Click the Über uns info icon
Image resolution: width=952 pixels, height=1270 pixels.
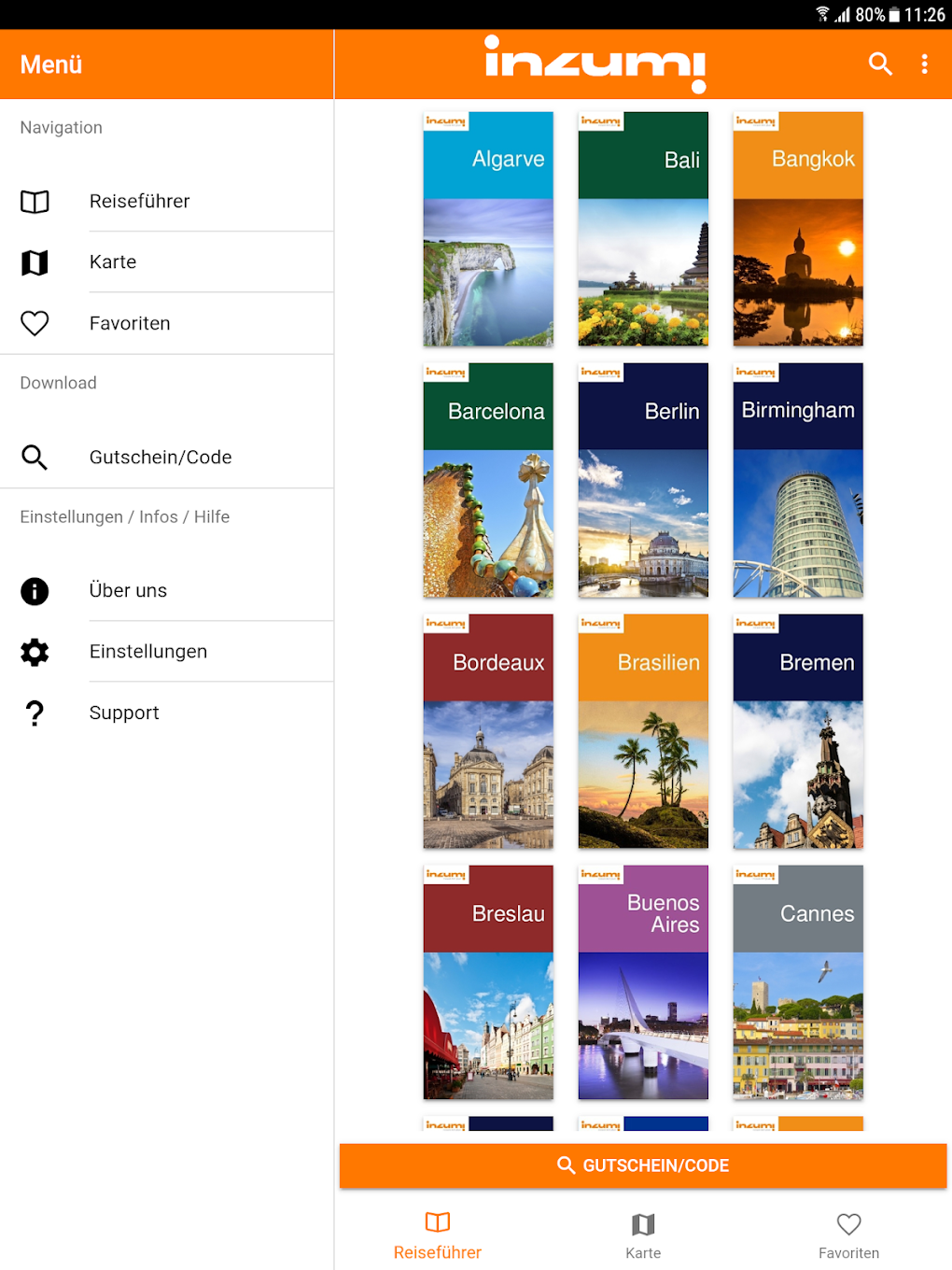click(35, 591)
